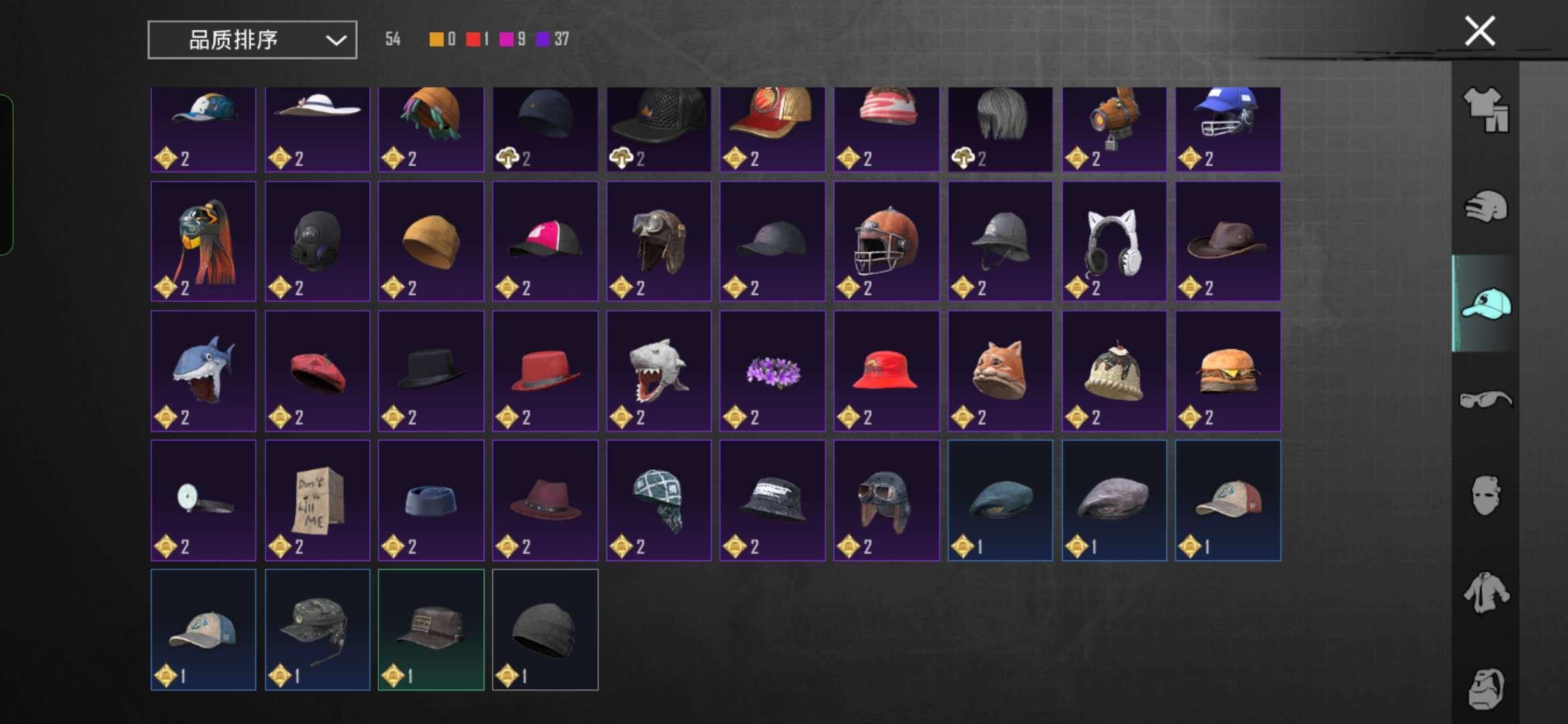Open the clothing outfit category icon
1568x724 pixels.
[1486, 109]
